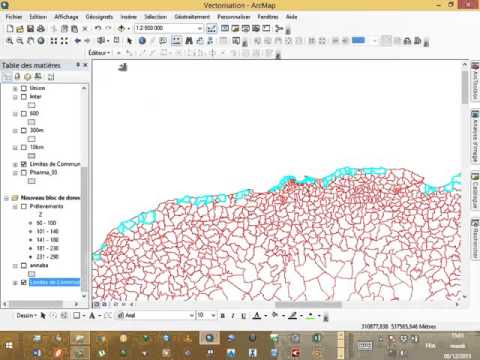The width and height of the screenshot is (480, 360).
Task: Select the highlighted Limites de Commun layer
Action: tap(54, 282)
